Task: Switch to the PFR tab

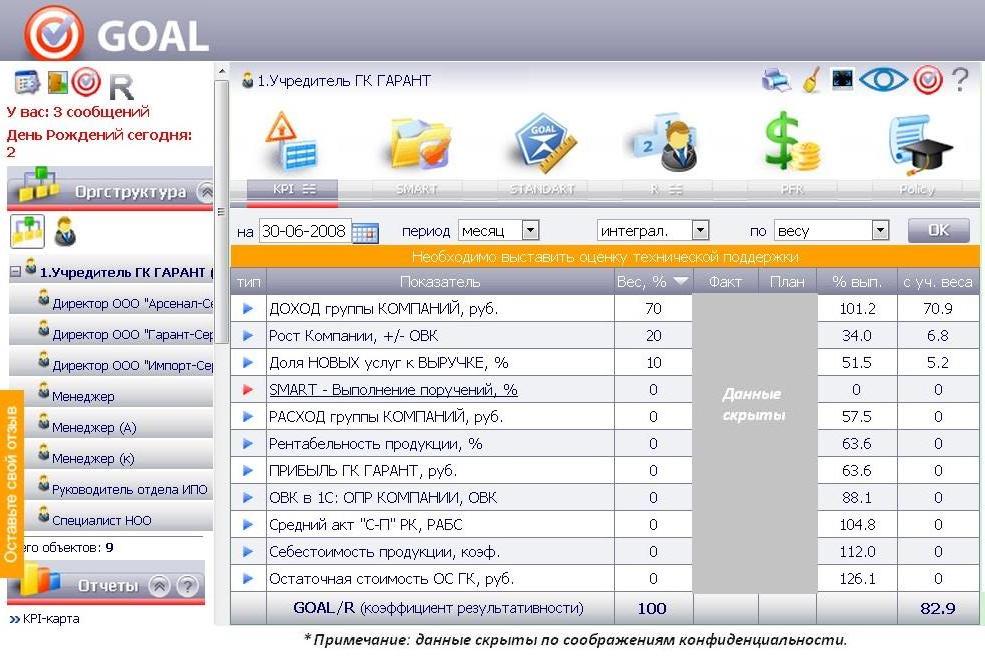Action: coord(792,189)
